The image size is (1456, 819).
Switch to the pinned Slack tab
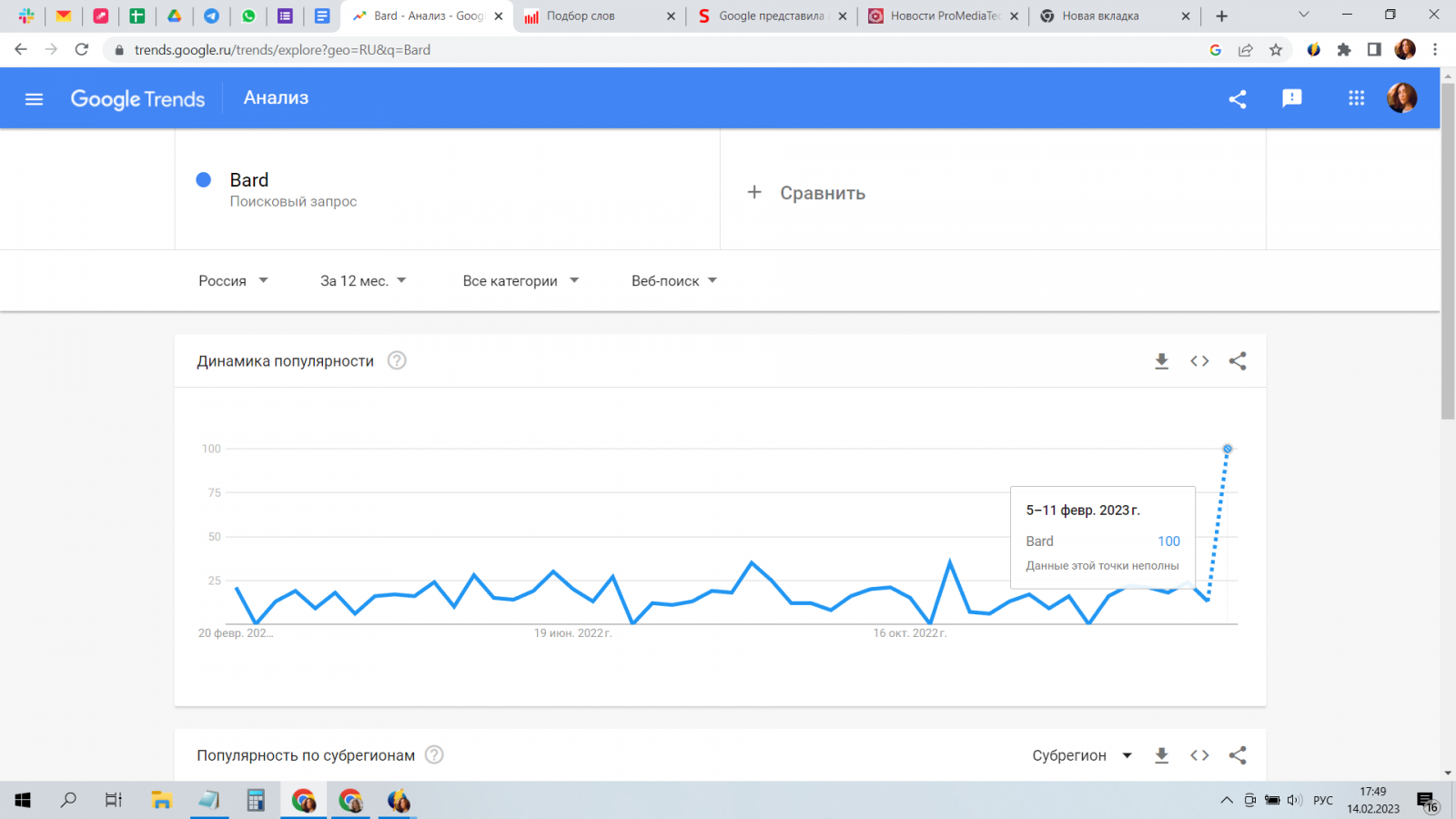point(26,15)
